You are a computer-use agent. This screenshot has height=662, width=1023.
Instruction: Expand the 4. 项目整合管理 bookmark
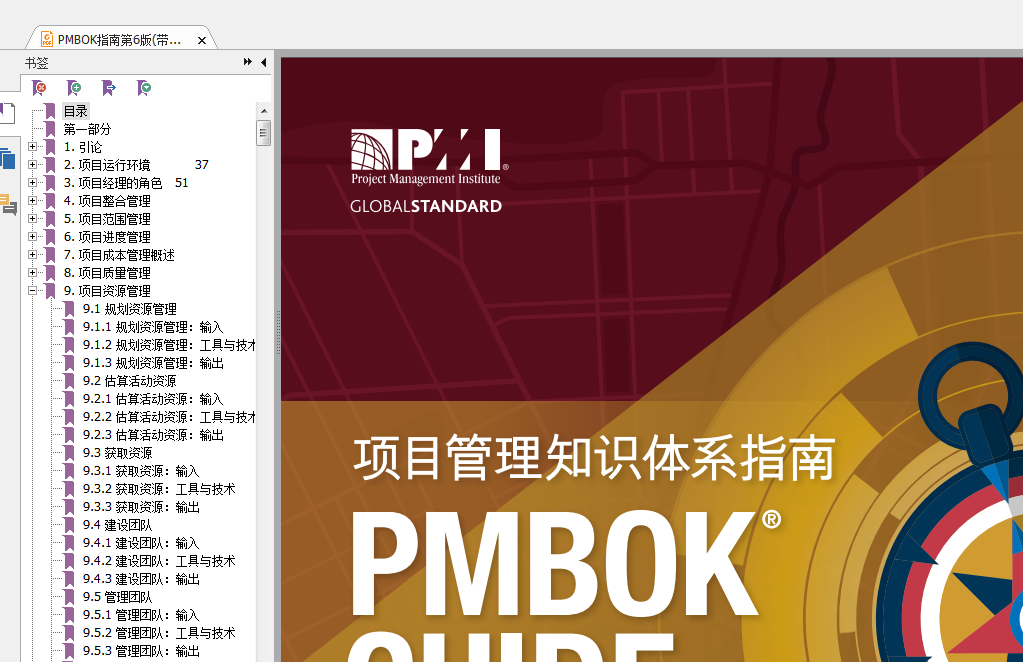click(x=33, y=201)
